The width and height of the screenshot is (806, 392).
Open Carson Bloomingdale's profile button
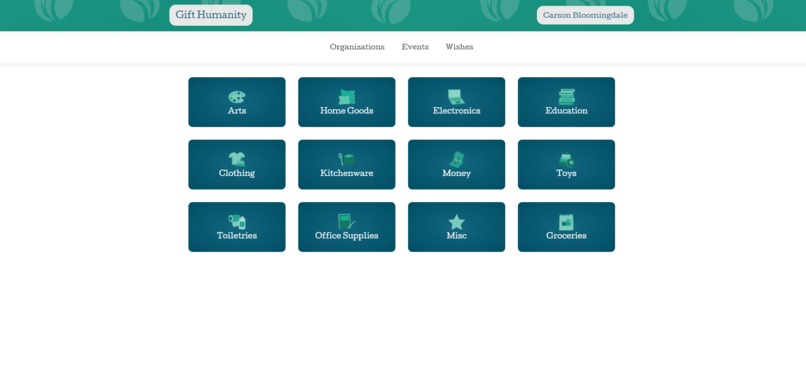585,15
